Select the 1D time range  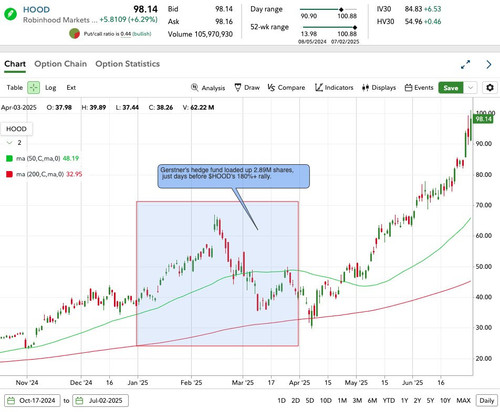coord(281,400)
